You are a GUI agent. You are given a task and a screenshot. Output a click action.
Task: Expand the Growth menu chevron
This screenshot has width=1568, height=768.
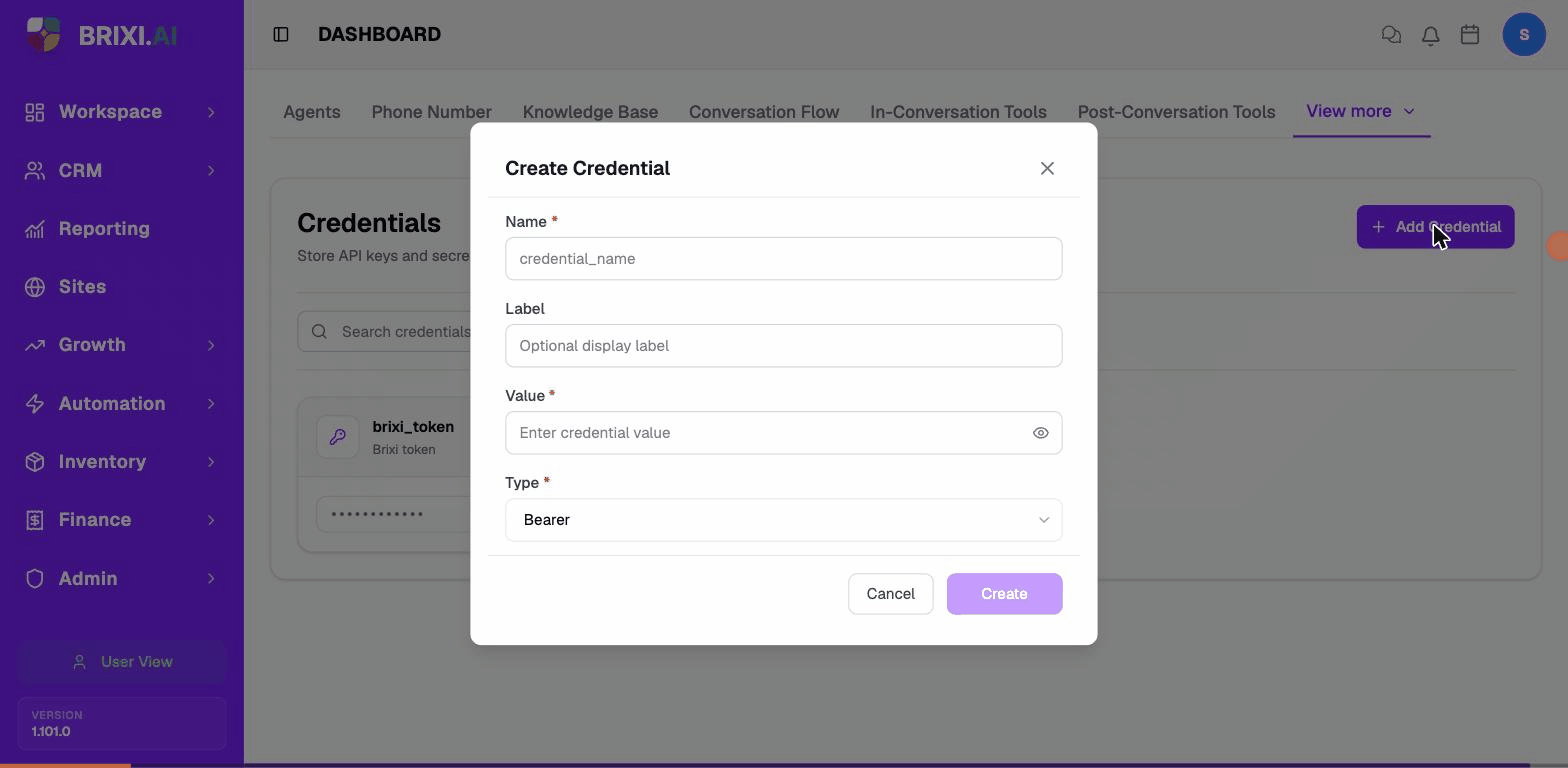(x=211, y=345)
